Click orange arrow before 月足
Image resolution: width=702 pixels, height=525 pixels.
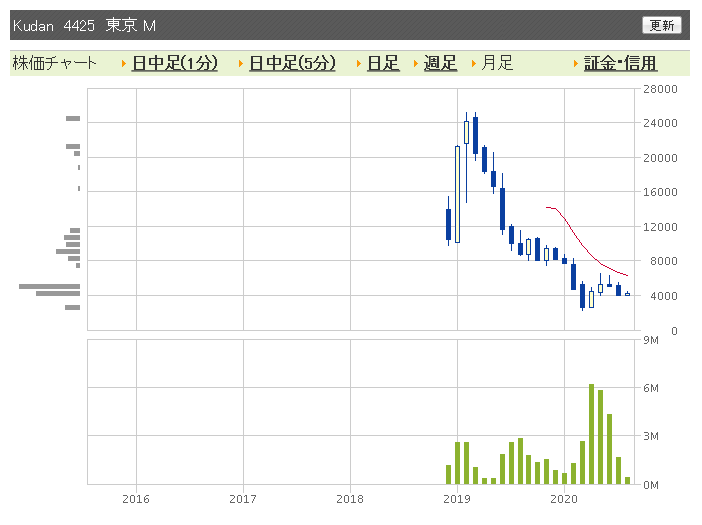[473, 64]
